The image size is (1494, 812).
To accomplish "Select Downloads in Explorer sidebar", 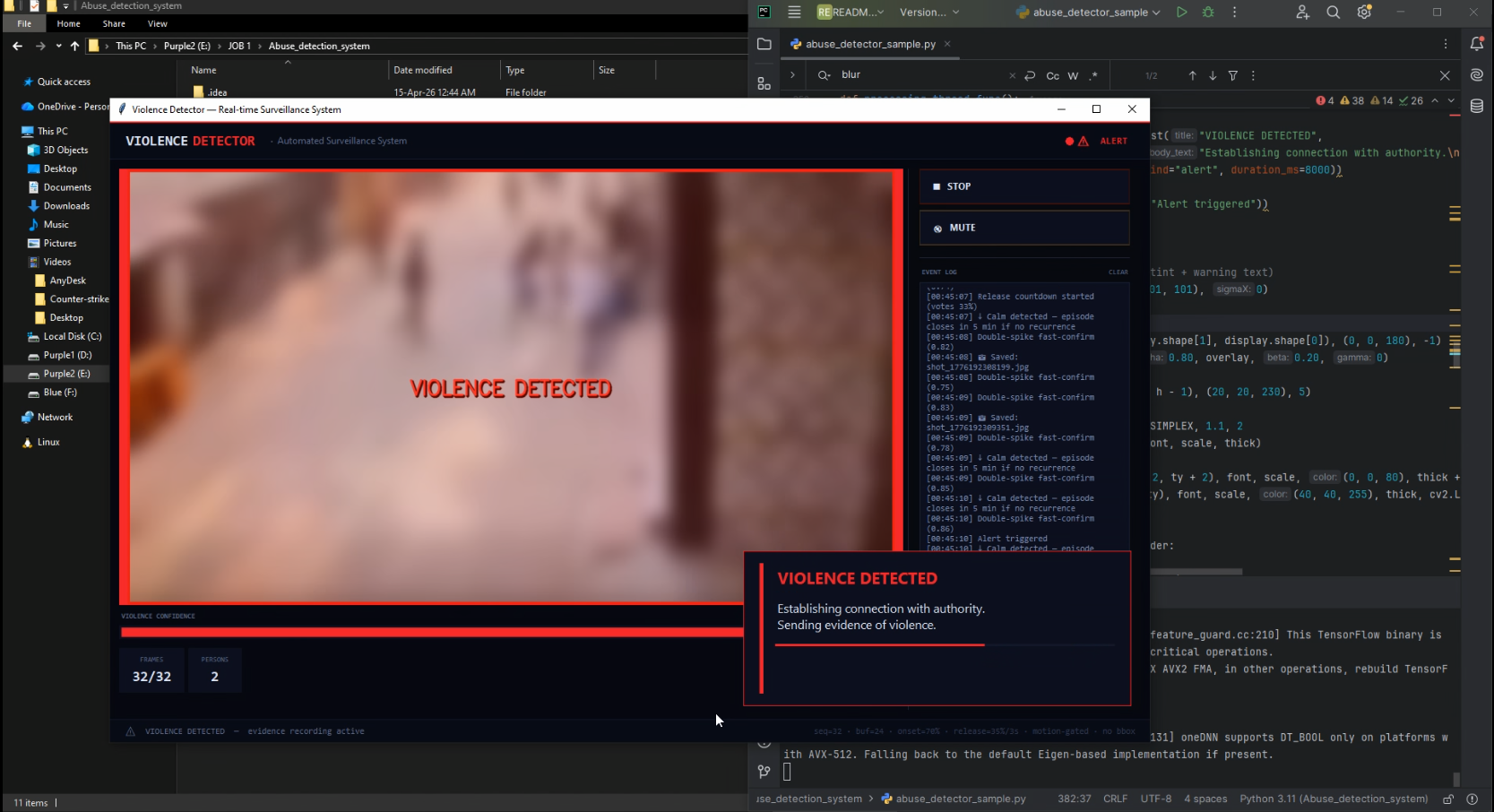I will point(66,206).
